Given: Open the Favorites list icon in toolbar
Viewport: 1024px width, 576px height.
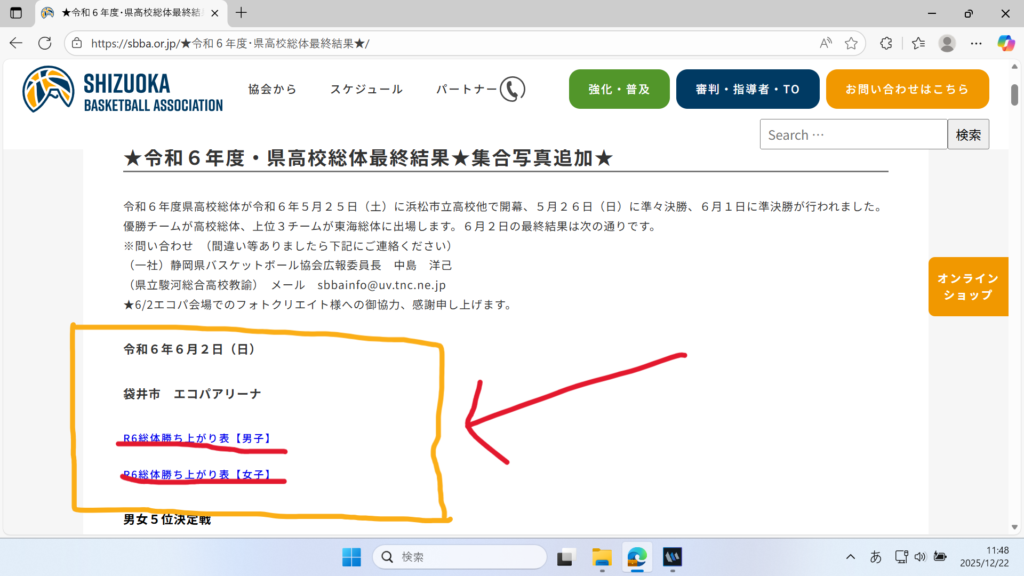Looking at the screenshot, I should click(x=918, y=43).
